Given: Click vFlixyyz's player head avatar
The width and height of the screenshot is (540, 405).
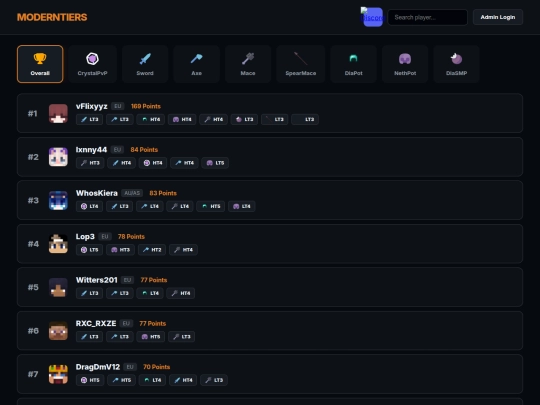Looking at the screenshot, I should tap(58, 113).
